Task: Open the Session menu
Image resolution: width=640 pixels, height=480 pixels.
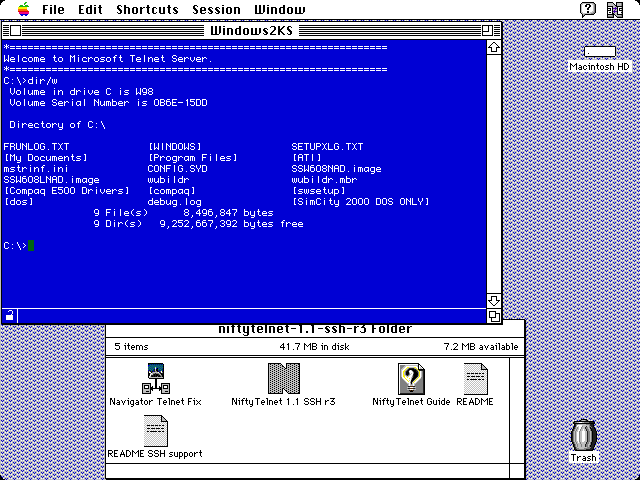Action: tap(216, 9)
